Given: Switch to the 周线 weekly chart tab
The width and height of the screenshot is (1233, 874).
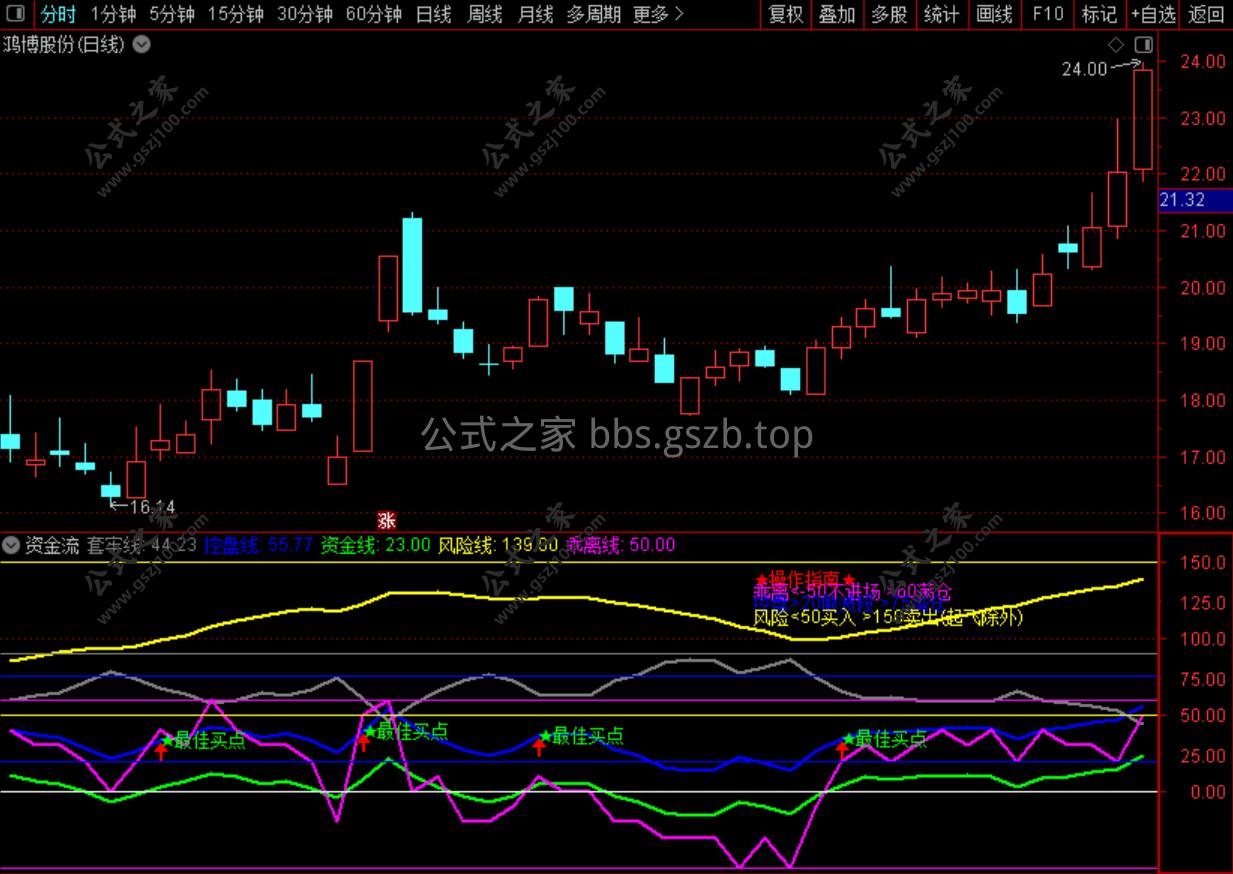Looking at the screenshot, I should (485, 14).
